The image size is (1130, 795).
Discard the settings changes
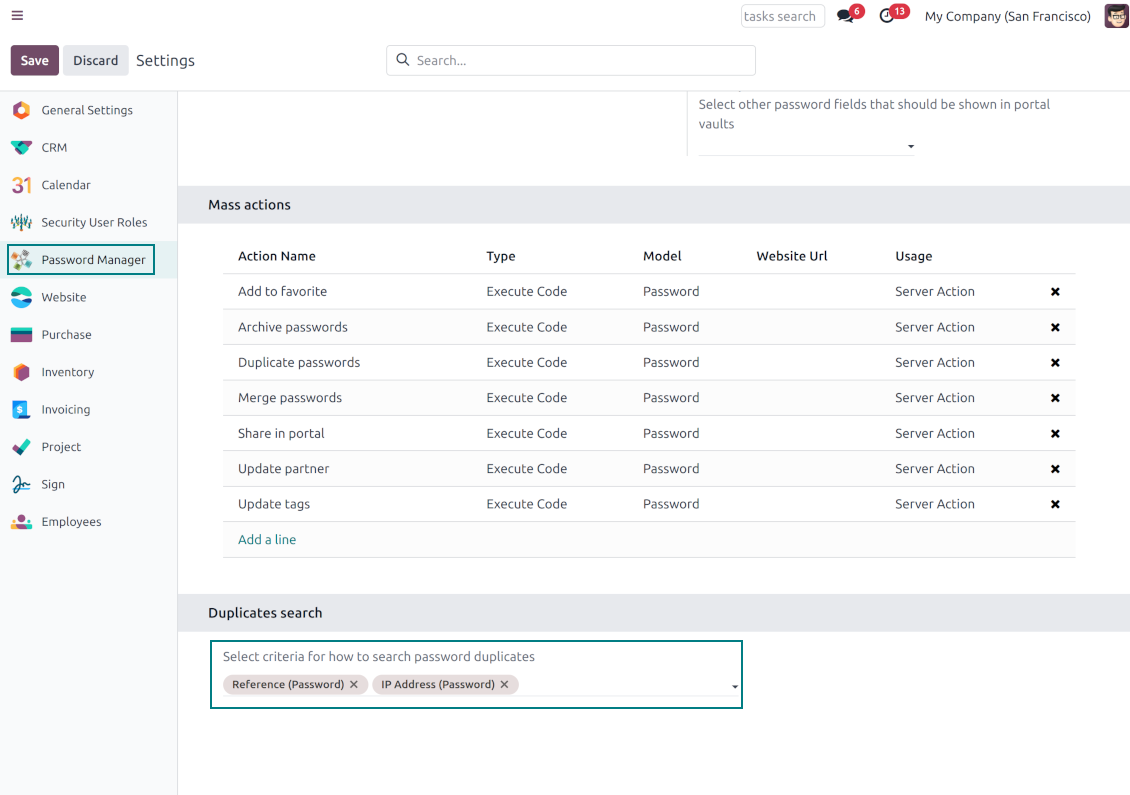[x=96, y=61]
